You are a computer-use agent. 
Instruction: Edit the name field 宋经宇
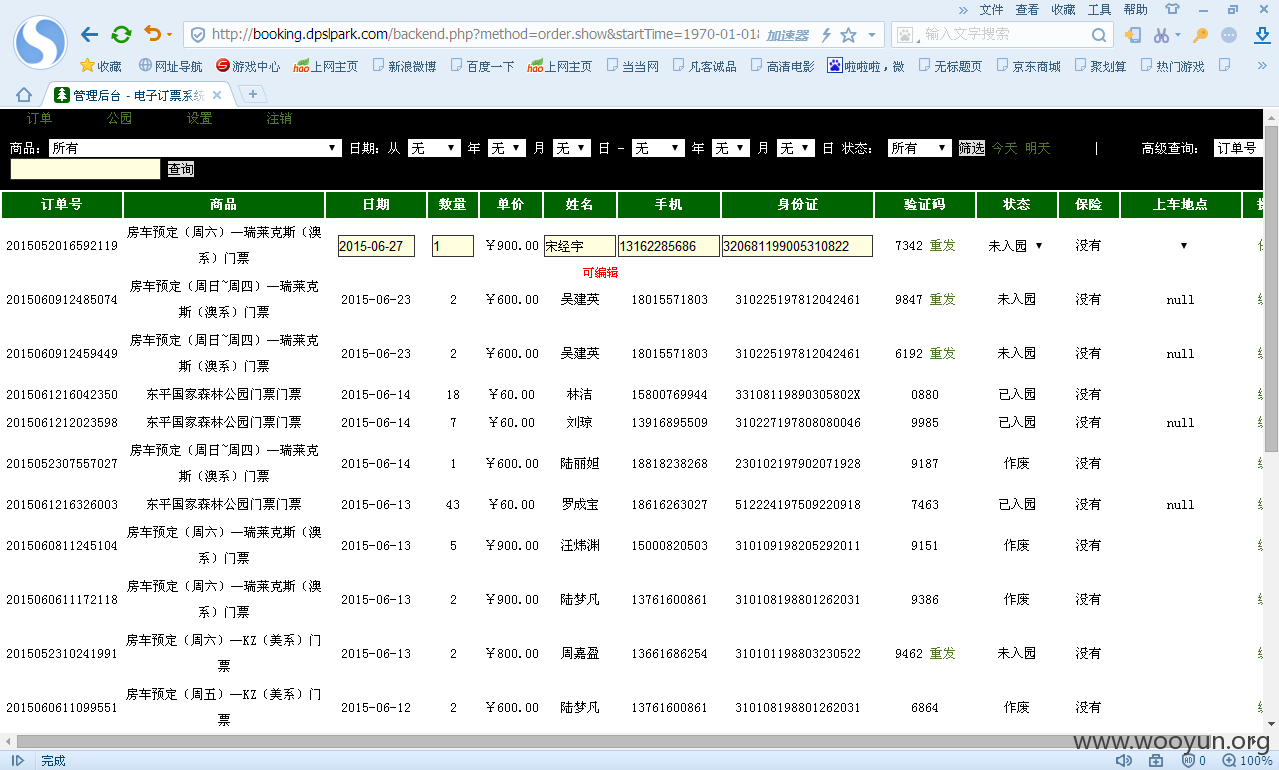580,246
